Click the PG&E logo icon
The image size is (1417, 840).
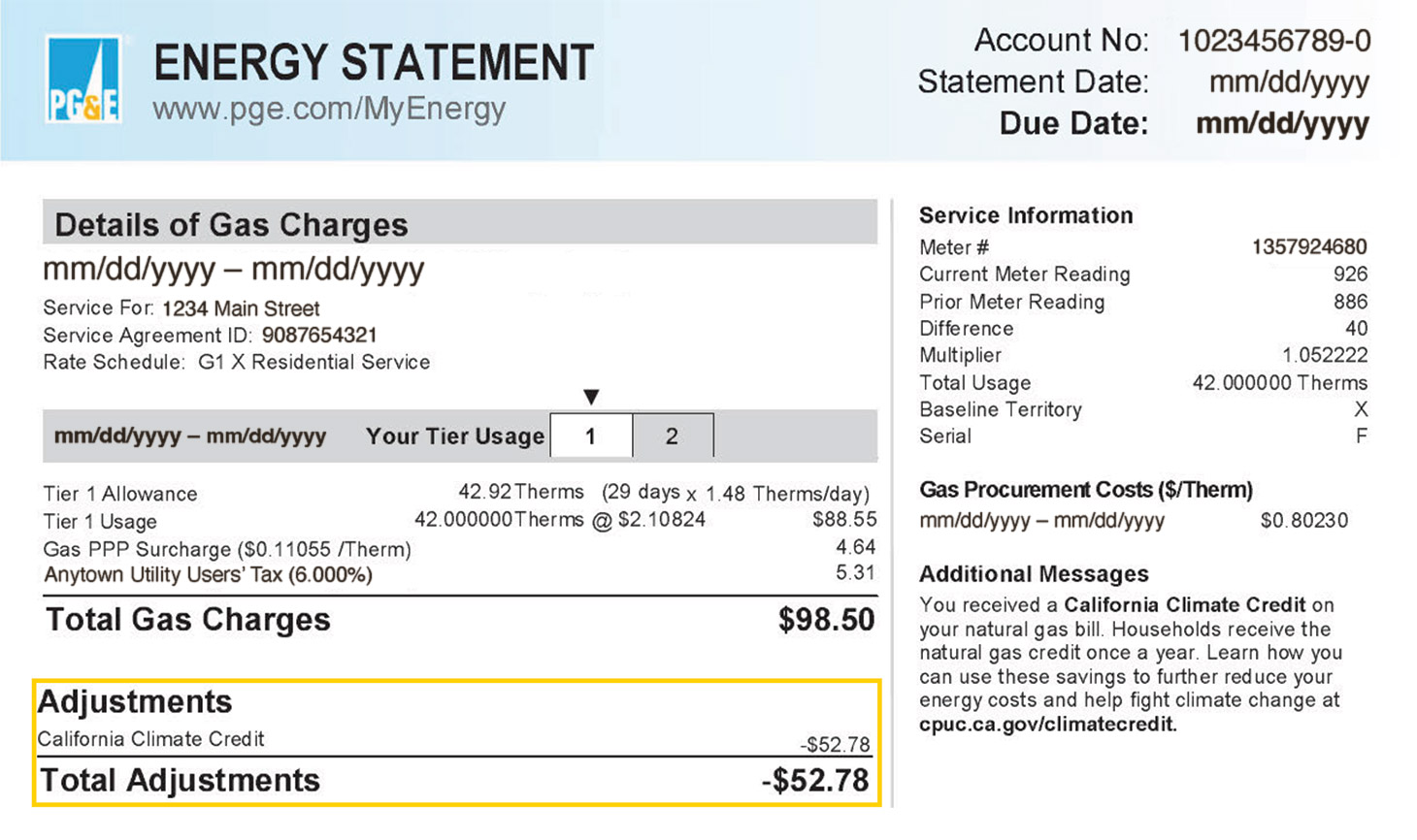(x=83, y=80)
